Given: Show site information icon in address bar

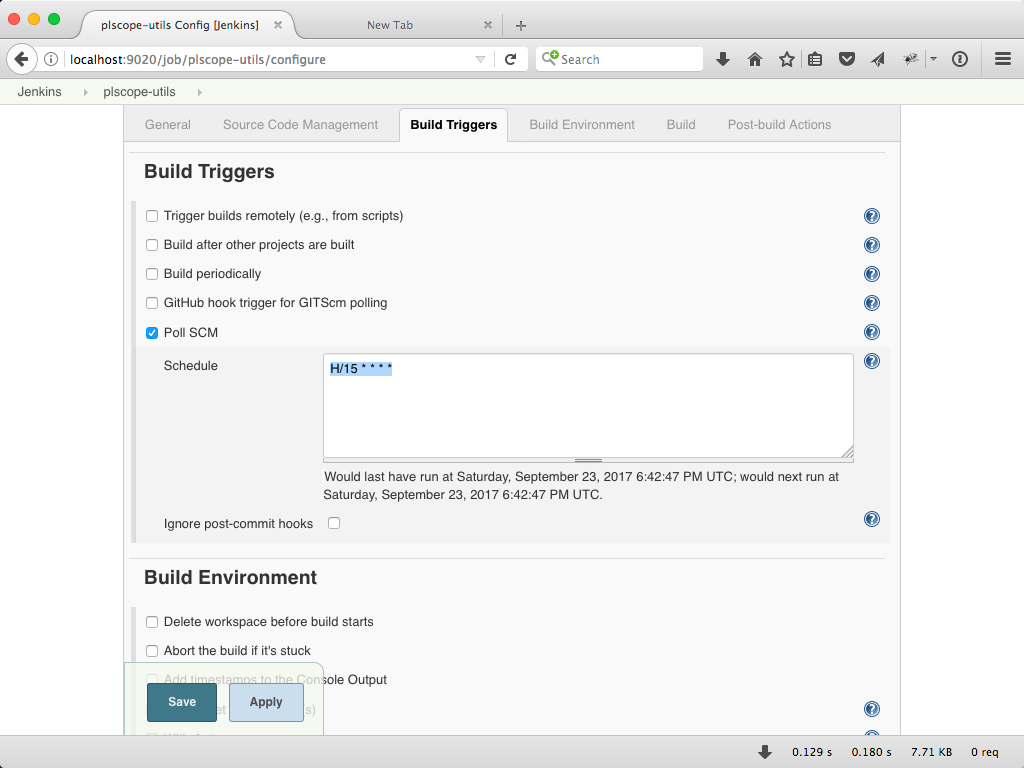Looking at the screenshot, I should [51, 59].
